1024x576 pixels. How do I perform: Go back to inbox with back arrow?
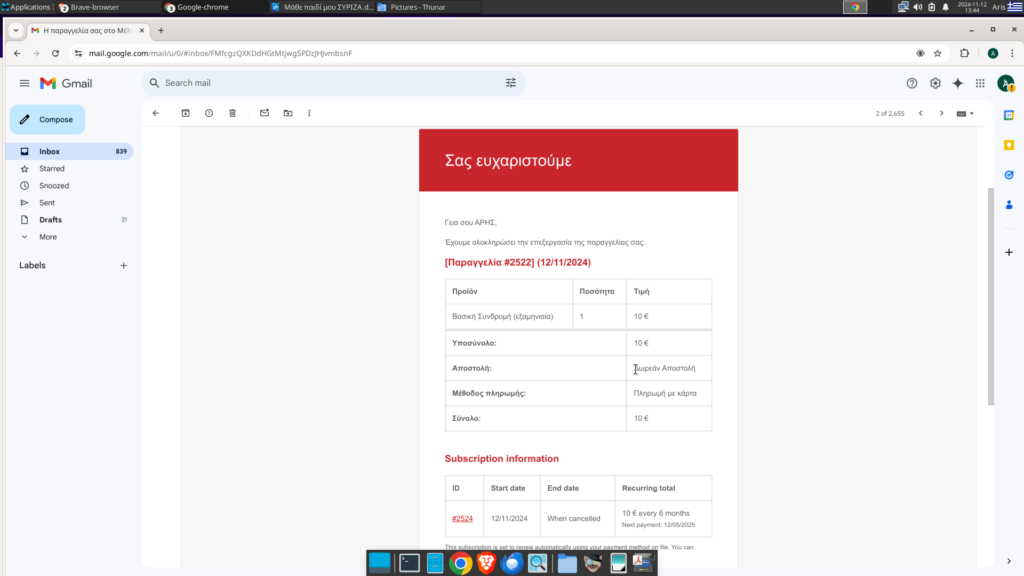click(156, 113)
